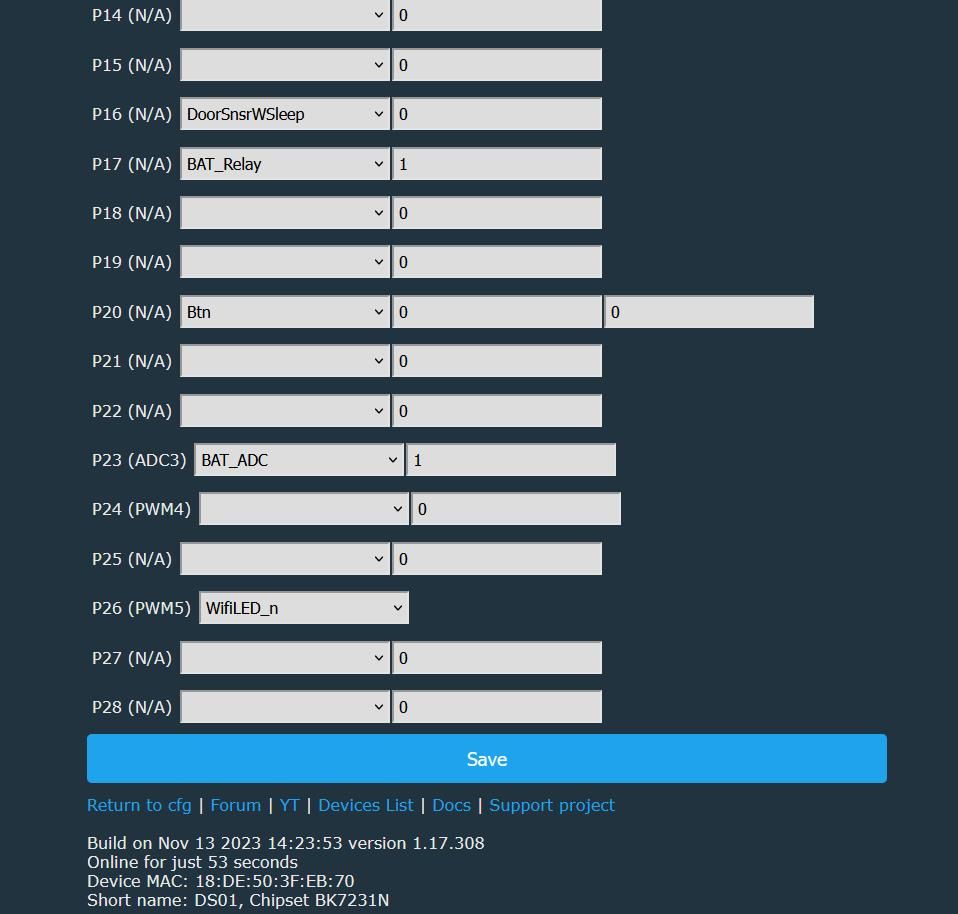Focus the P23 channel input field
The height and width of the screenshot is (914, 958).
pyautogui.click(x=511, y=460)
